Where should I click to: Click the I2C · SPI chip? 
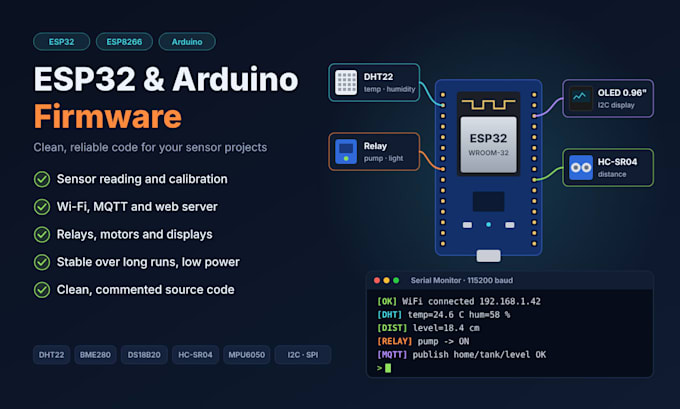point(303,355)
